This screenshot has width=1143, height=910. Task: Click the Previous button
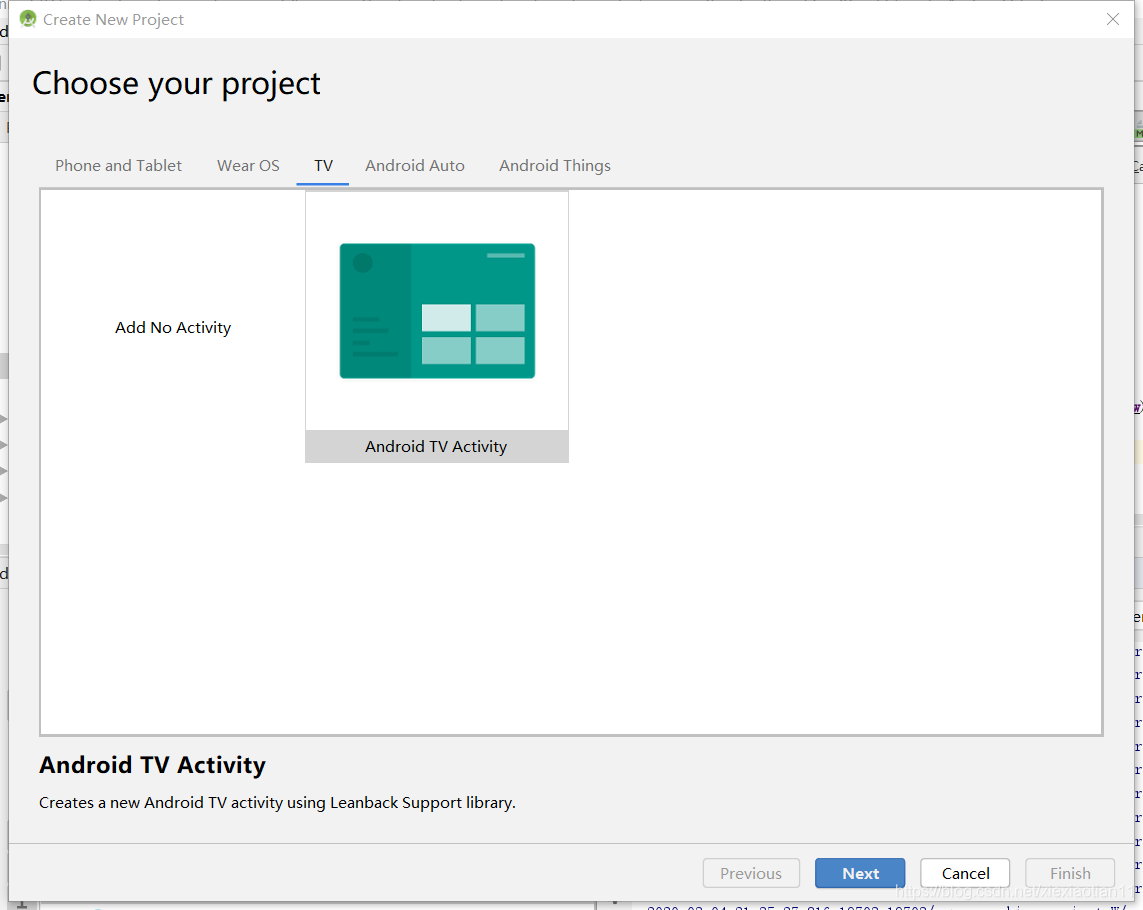[x=751, y=873]
